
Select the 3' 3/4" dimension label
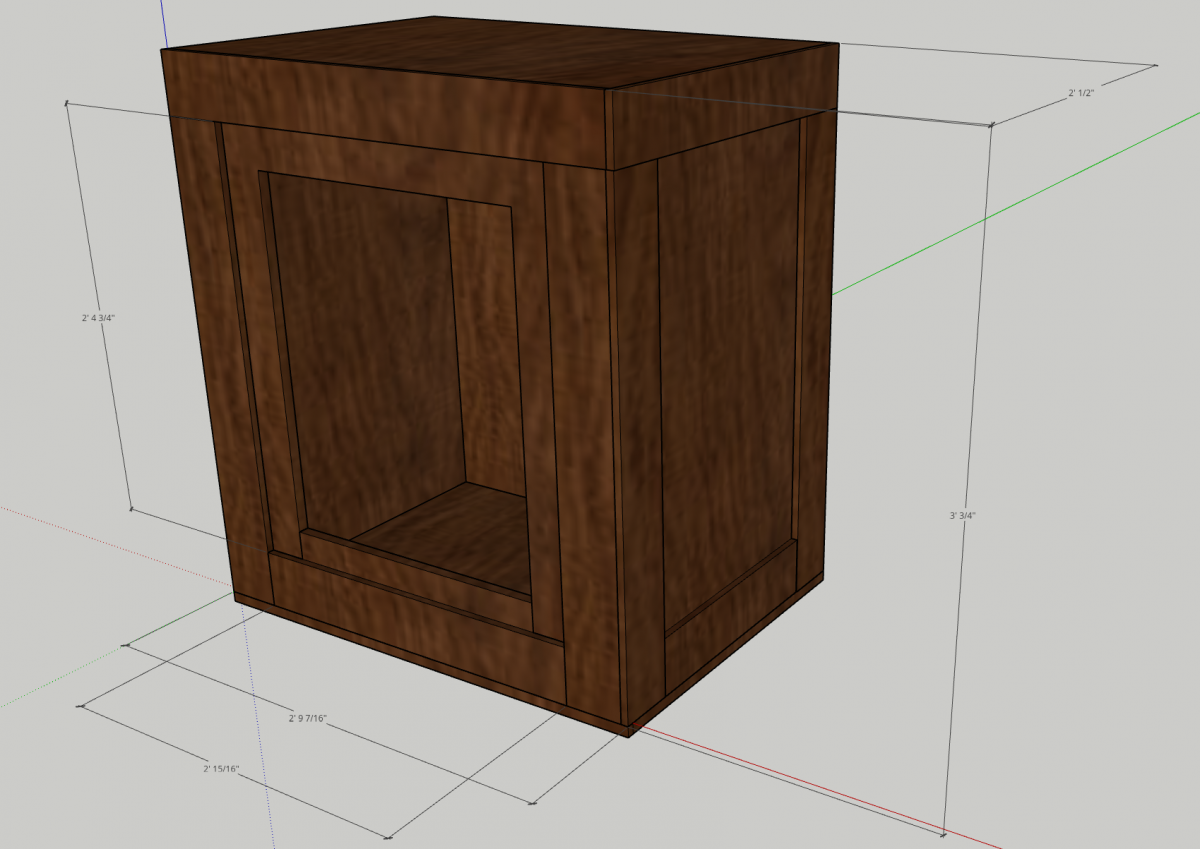point(962,516)
